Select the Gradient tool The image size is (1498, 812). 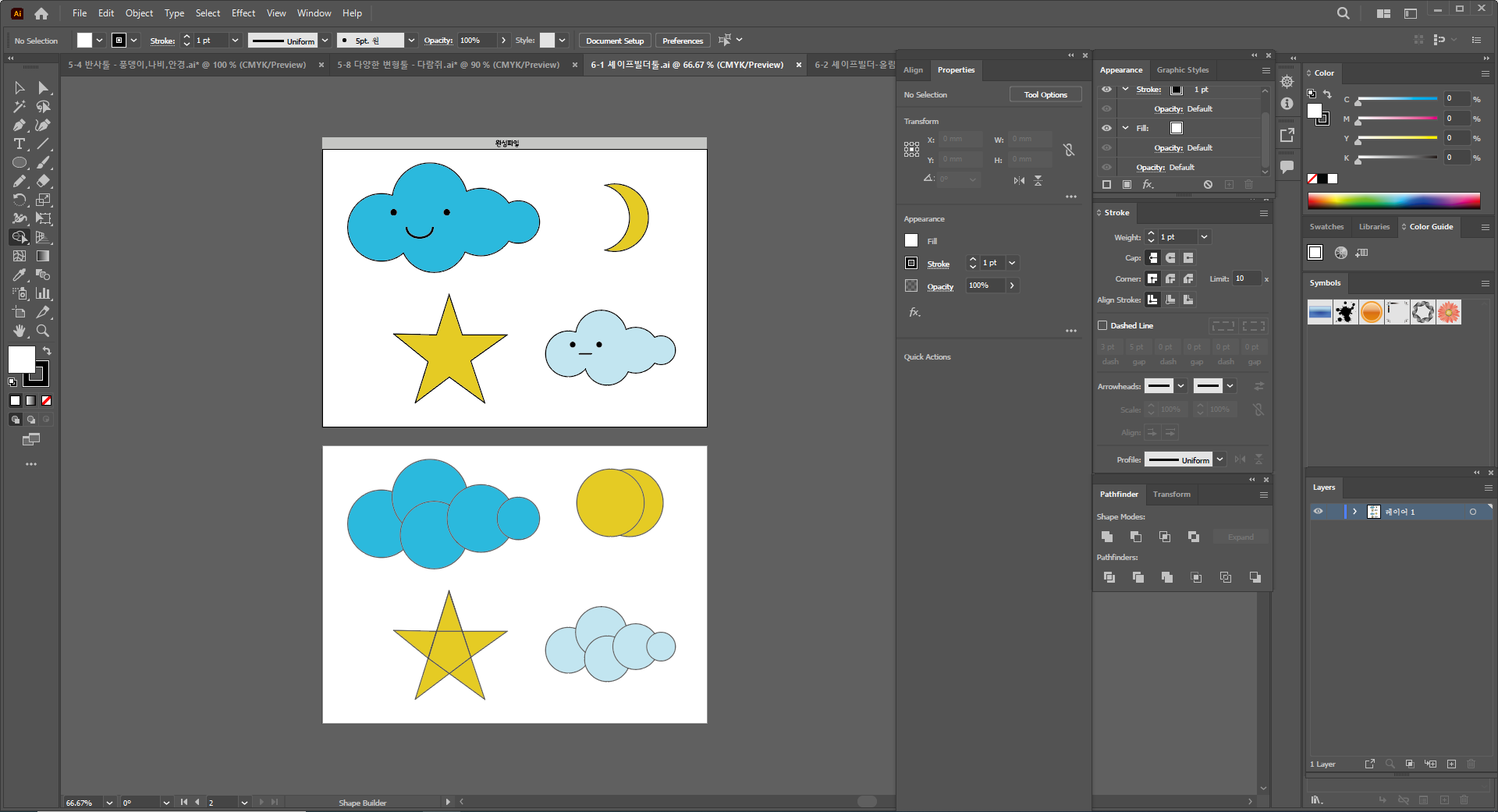(44, 257)
